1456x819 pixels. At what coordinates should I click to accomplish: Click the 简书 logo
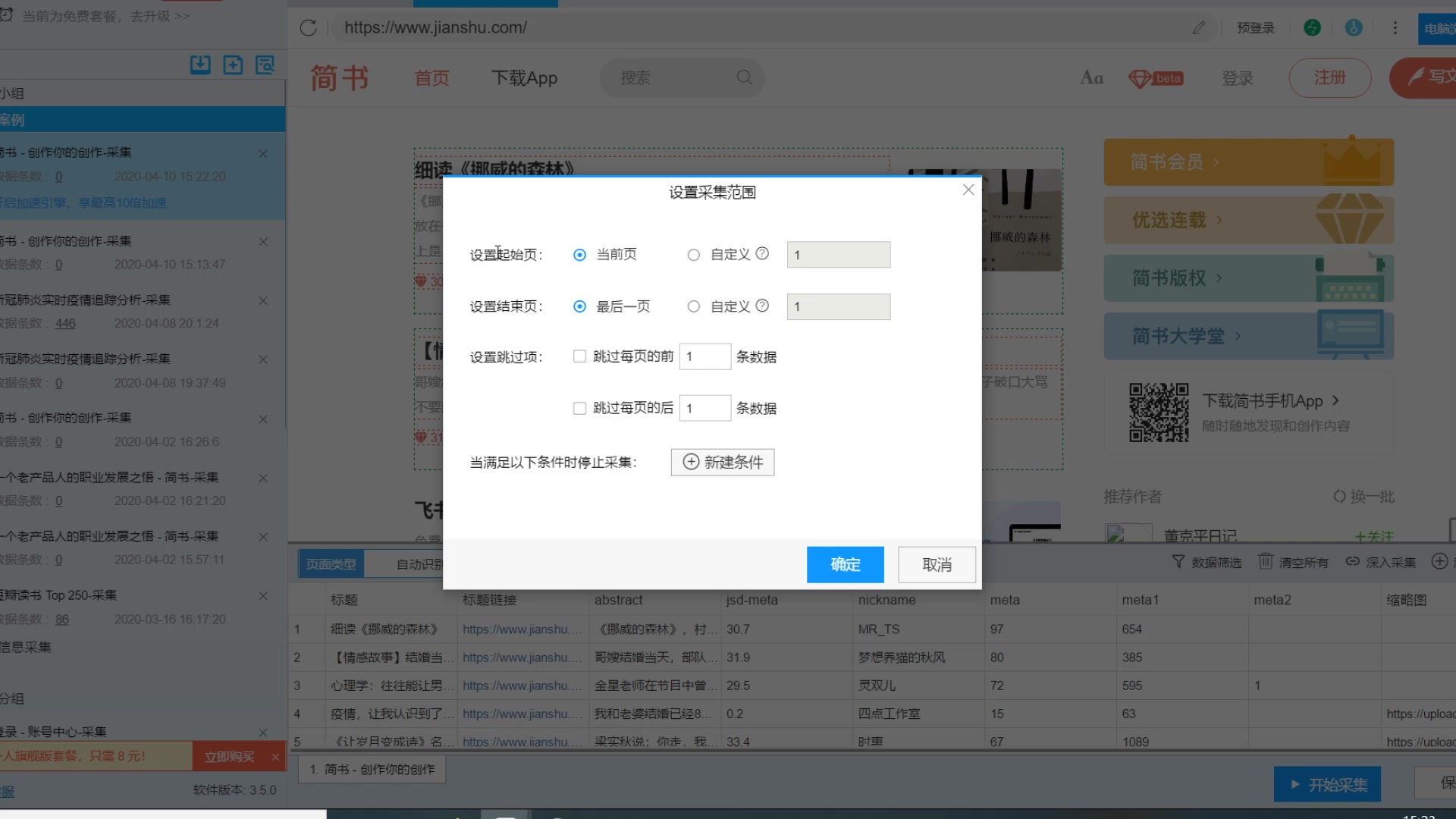[x=339, y=77]
